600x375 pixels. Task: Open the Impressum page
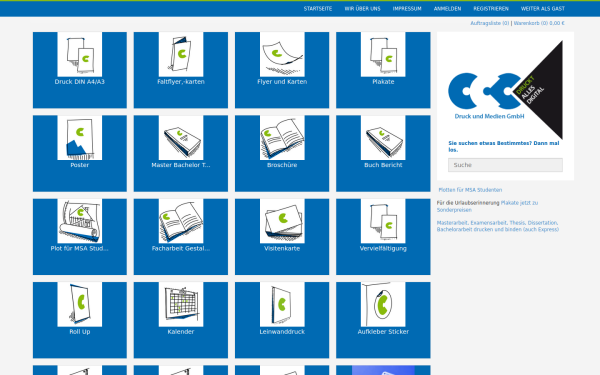[x=407, y=8]
